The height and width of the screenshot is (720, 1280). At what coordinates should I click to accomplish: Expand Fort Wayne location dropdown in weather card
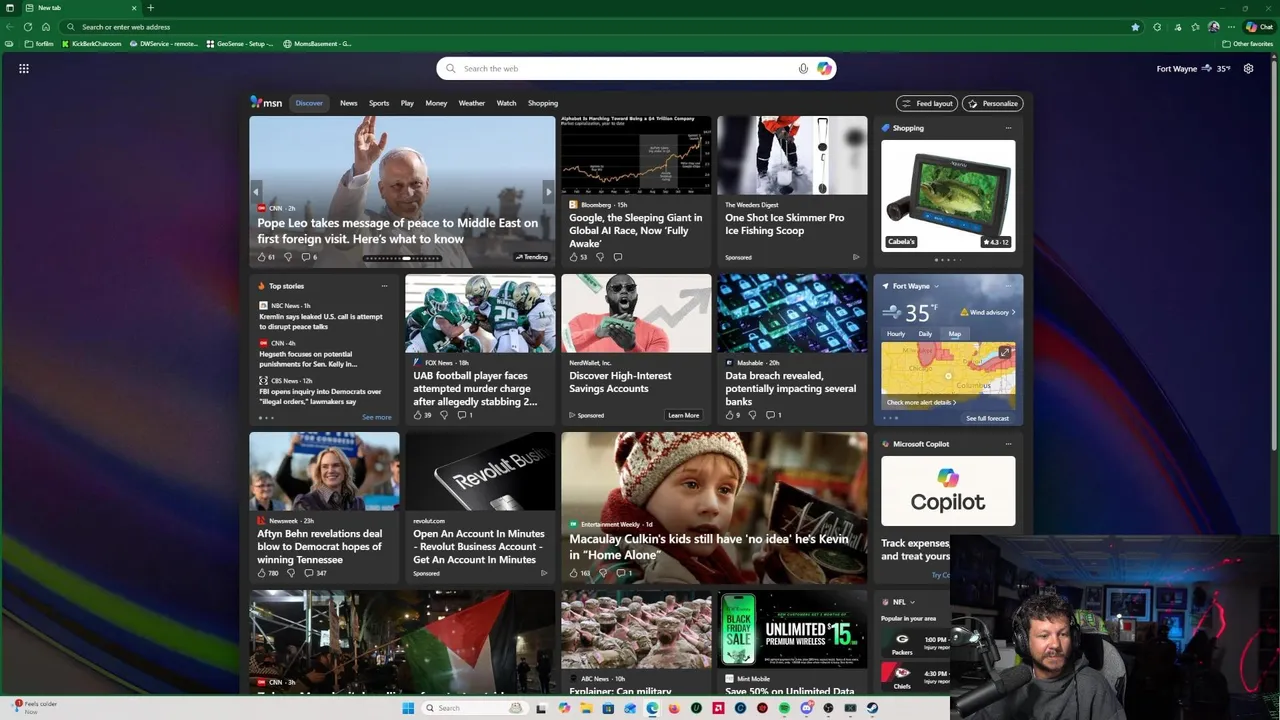coord(936,286)
